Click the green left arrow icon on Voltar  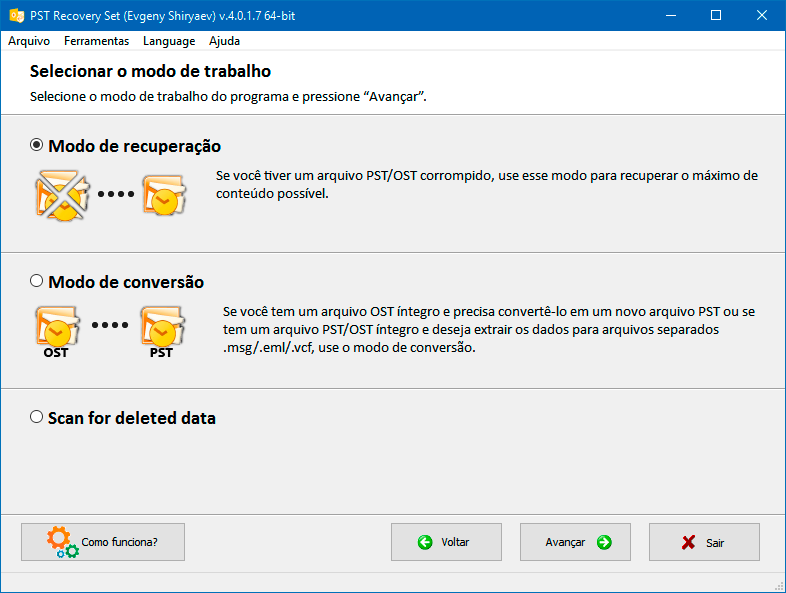425,542
